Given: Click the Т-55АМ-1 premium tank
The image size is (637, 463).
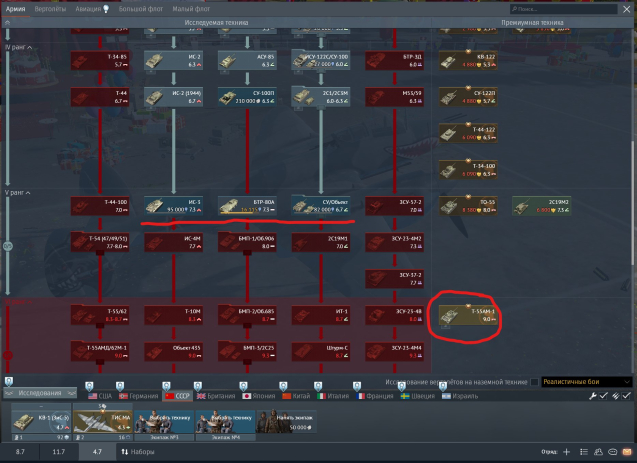Looking at the screenshot, I should (x=470, y=317).
